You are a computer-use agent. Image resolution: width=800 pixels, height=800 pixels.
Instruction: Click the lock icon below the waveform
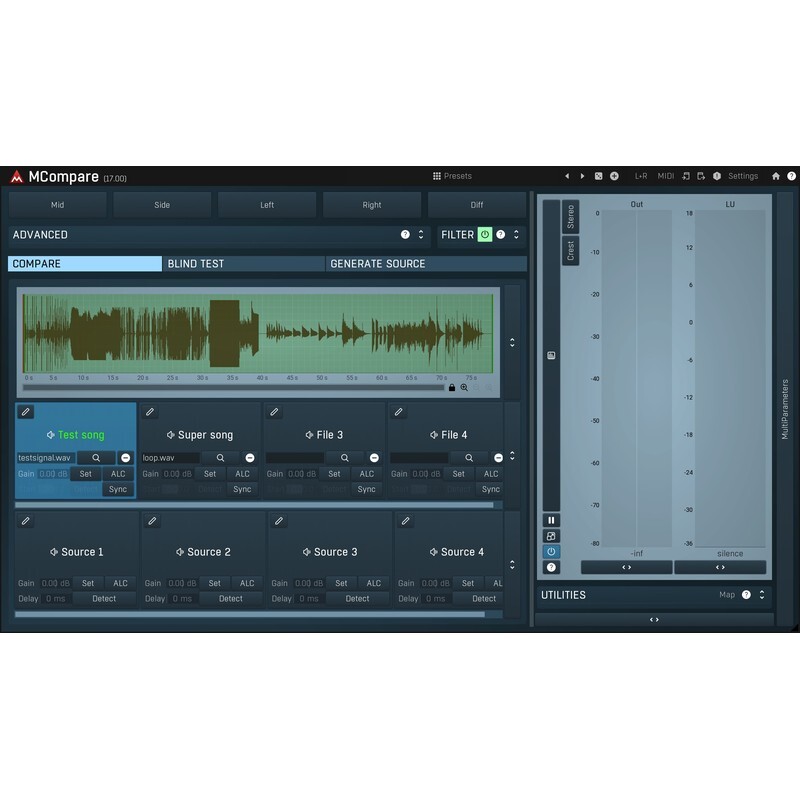tap(452, 387)
